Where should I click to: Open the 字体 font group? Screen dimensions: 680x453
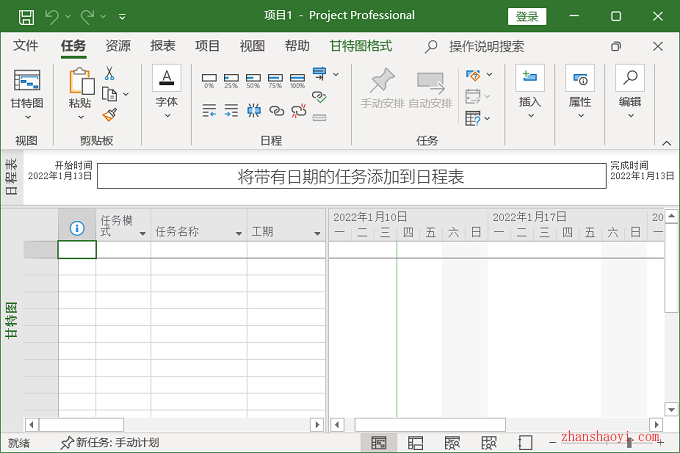pyautogui.click(x=167, y=91)
